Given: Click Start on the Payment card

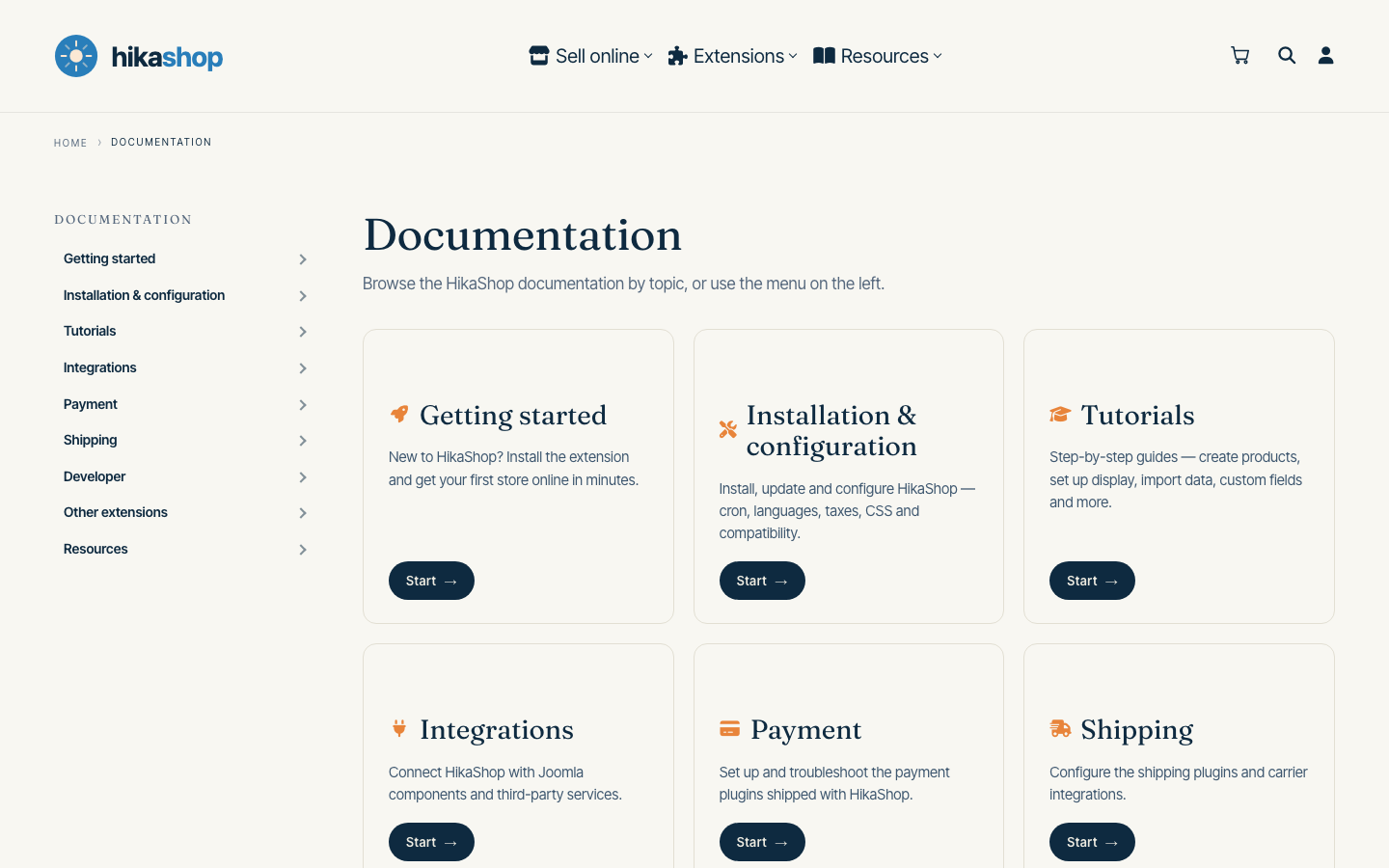Looking at the screenshot, I should tap(762, 842).
